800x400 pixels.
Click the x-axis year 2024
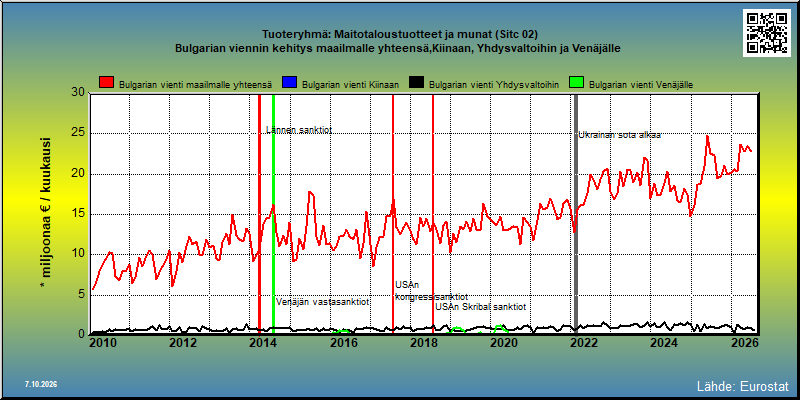point(663,342)
